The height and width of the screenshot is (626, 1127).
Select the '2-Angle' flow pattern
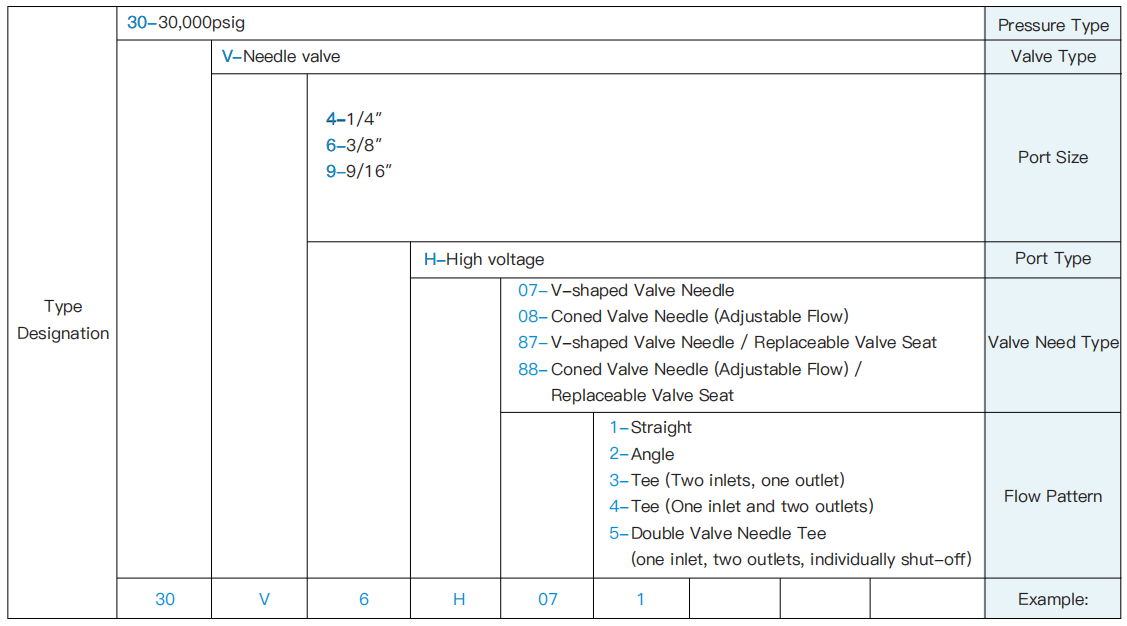(642, 455)
